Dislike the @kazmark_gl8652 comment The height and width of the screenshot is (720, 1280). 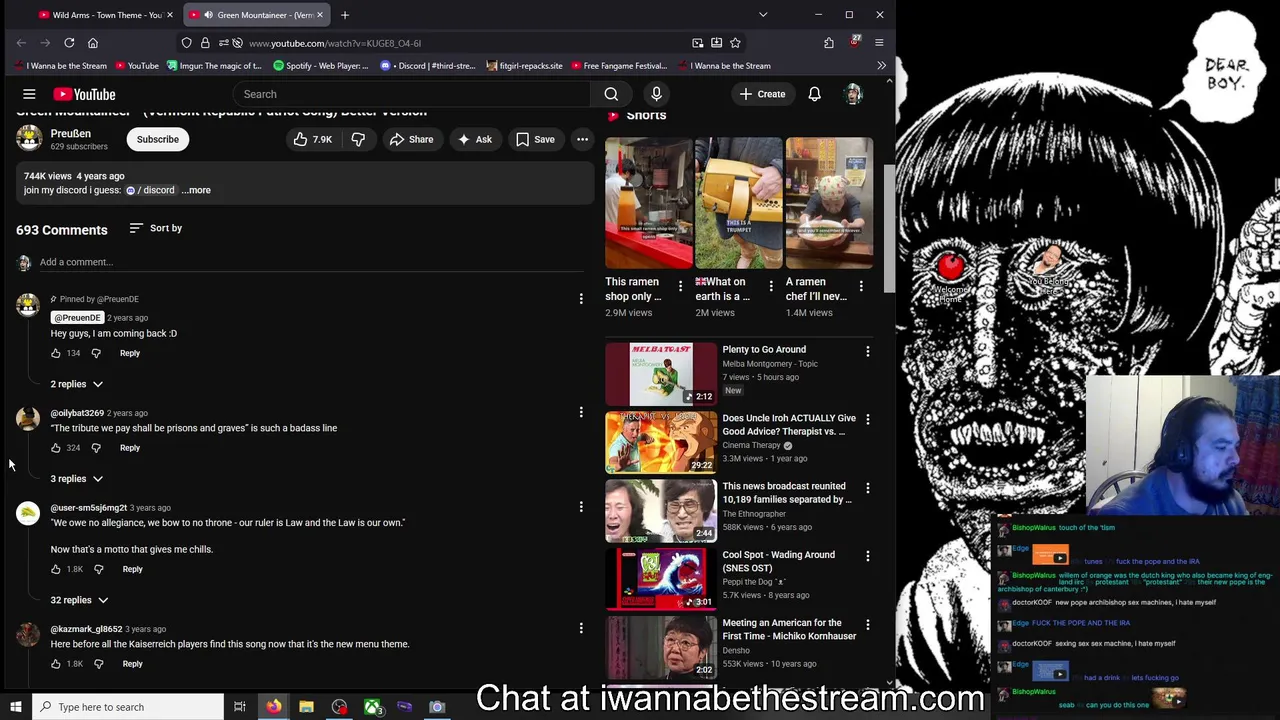98,664
